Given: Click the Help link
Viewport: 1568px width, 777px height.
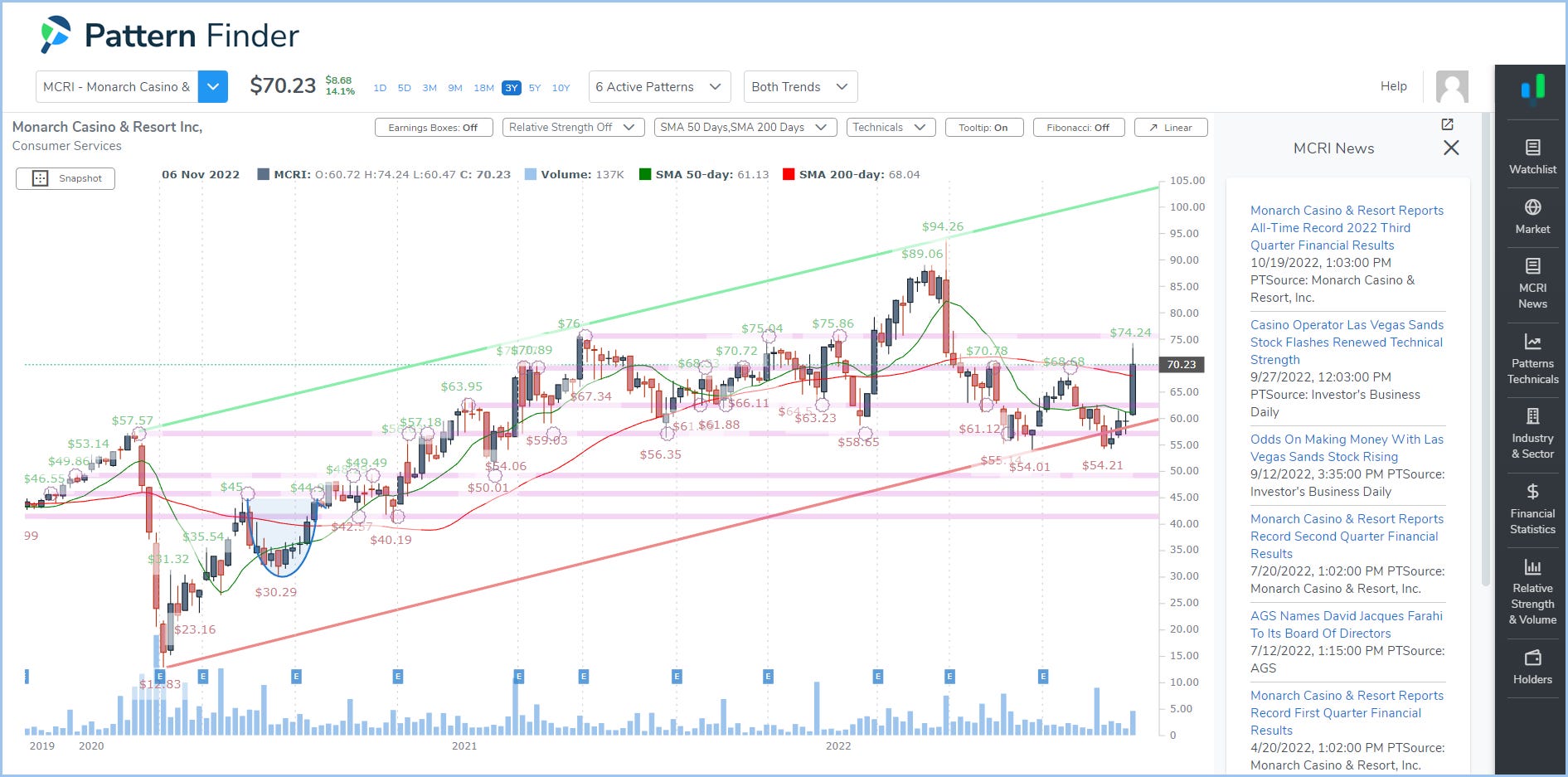Looking at the screenshot, I should pyautogui.click(x=1394, y=86).
